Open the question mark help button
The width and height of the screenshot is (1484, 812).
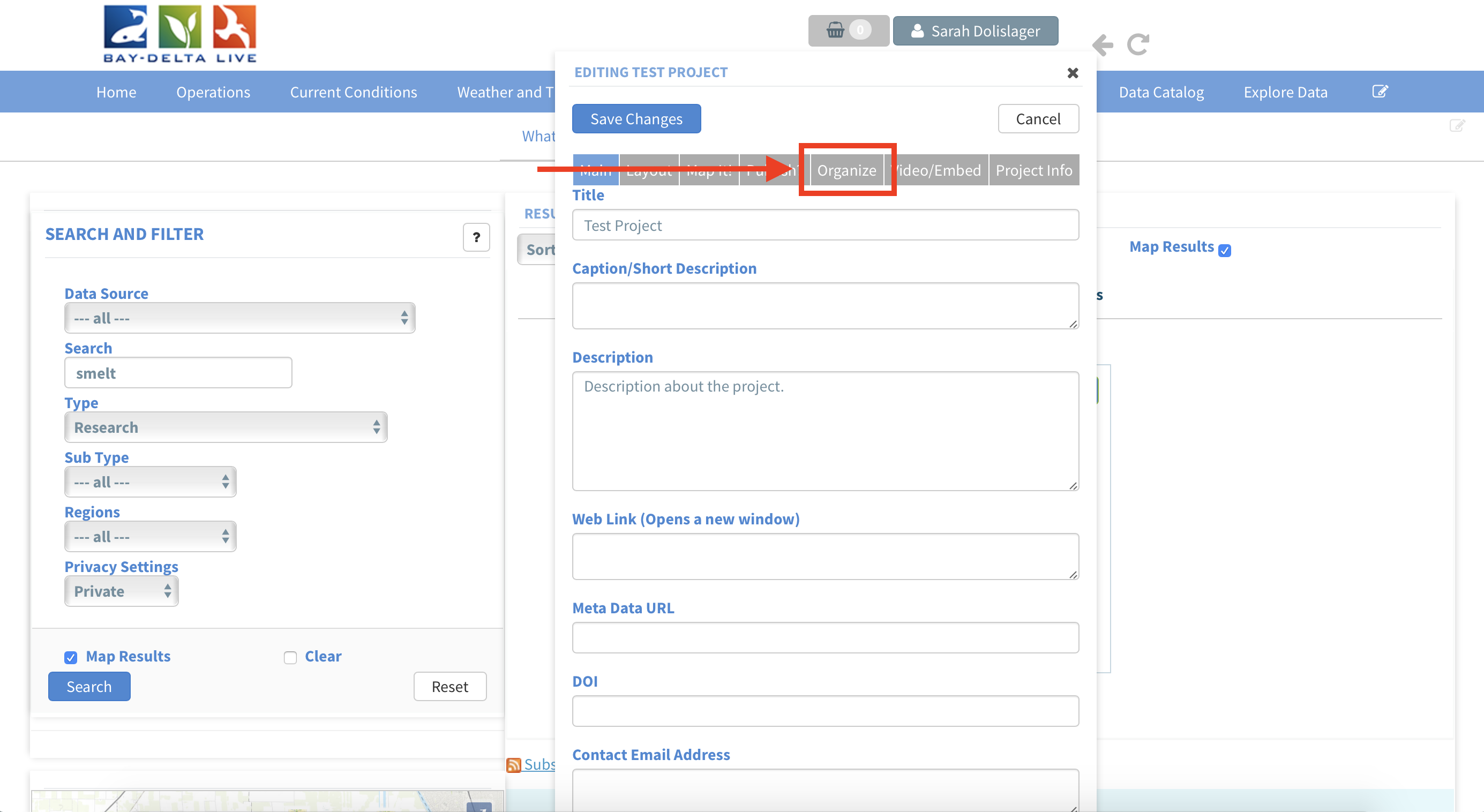pyautogui.click(x=476, y=237)
